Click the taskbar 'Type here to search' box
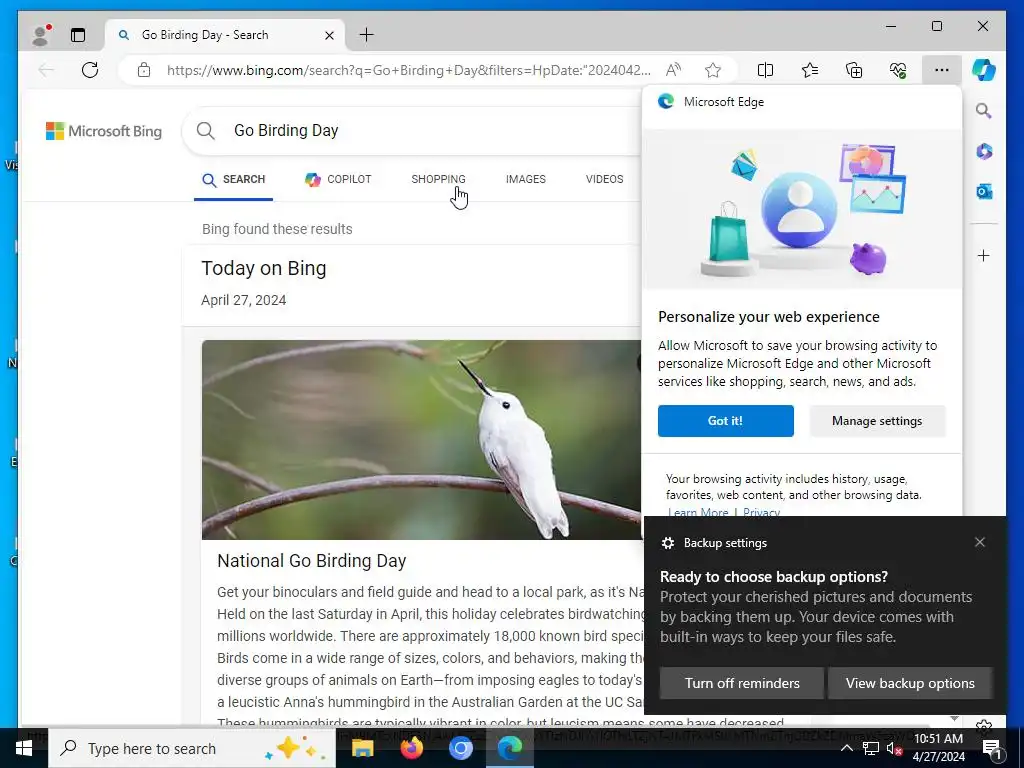The image size is (1024, 768). click(192, 748)
